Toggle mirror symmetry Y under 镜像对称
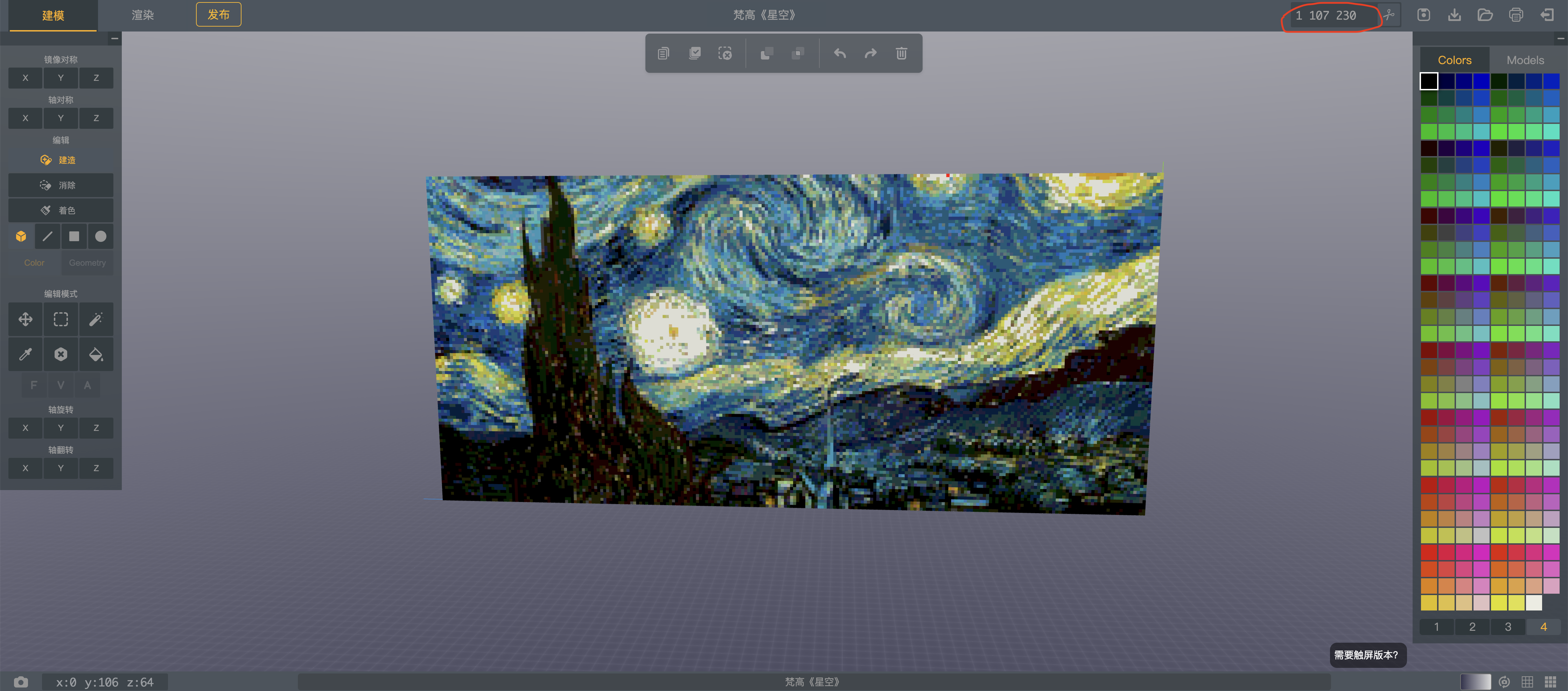The width and height of the screenshot is (1568, 691). pyautogui.click(x=61, y=78)
